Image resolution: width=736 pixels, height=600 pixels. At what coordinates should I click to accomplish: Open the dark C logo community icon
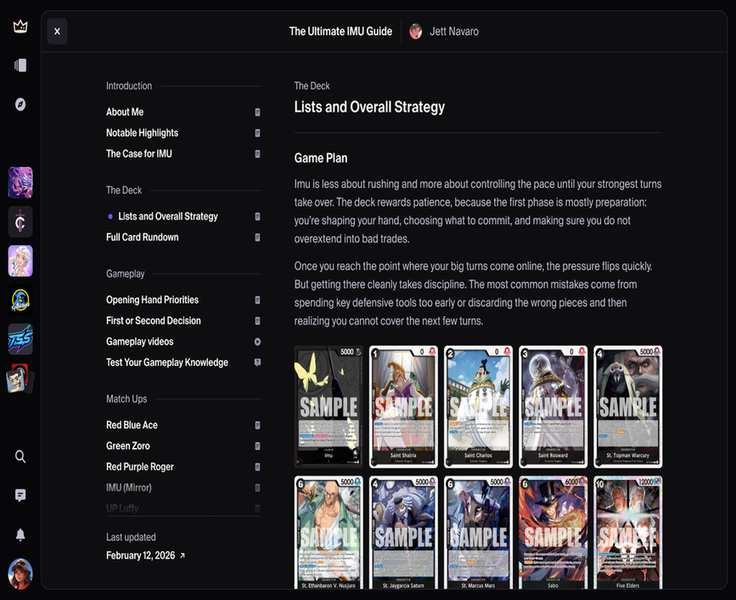pos(20,222)
